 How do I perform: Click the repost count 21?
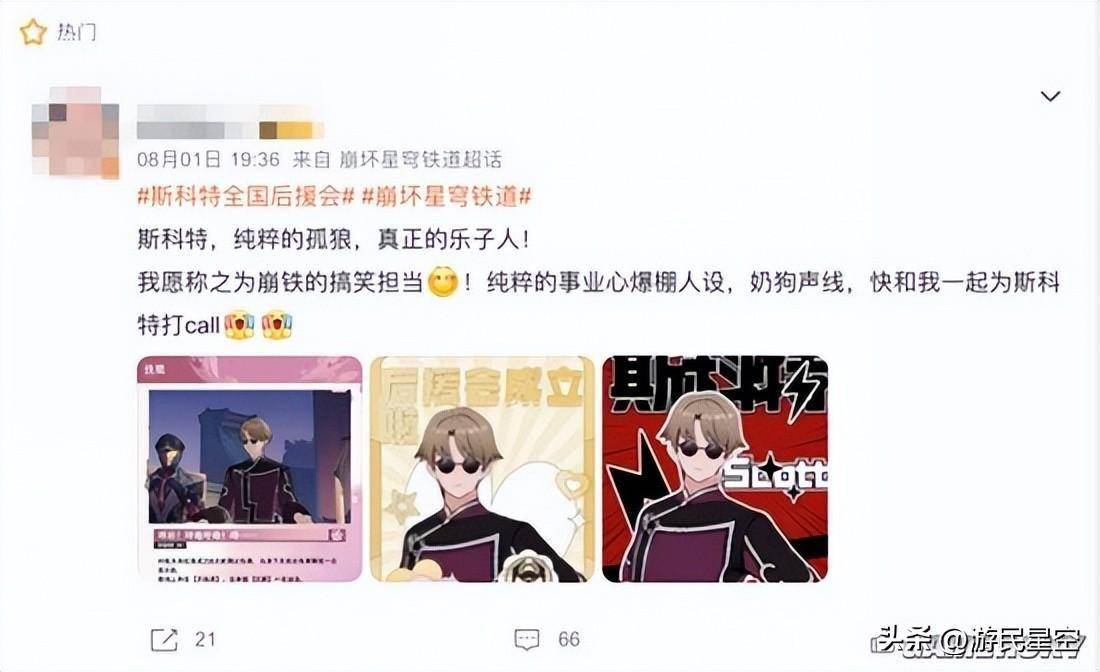click(x=205, y=639)
